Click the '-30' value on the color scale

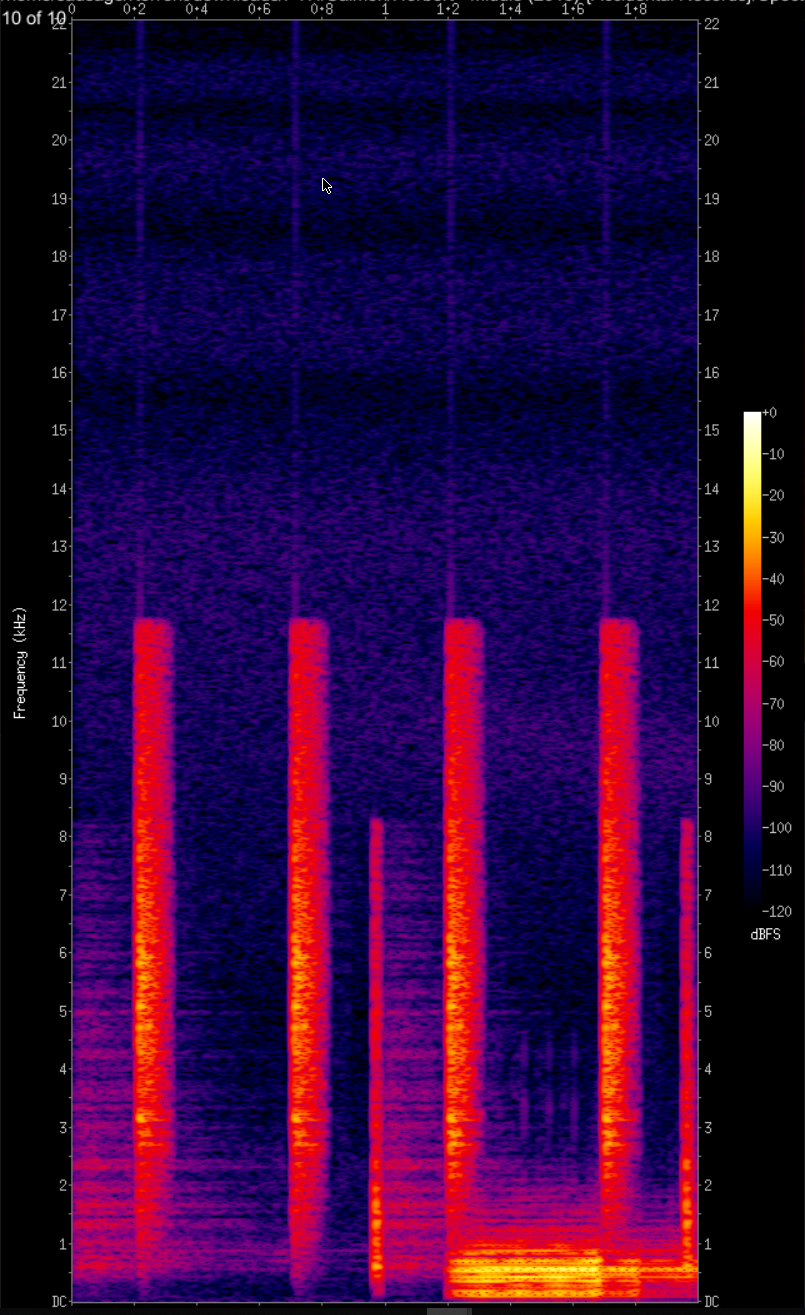tap(772, 537)
